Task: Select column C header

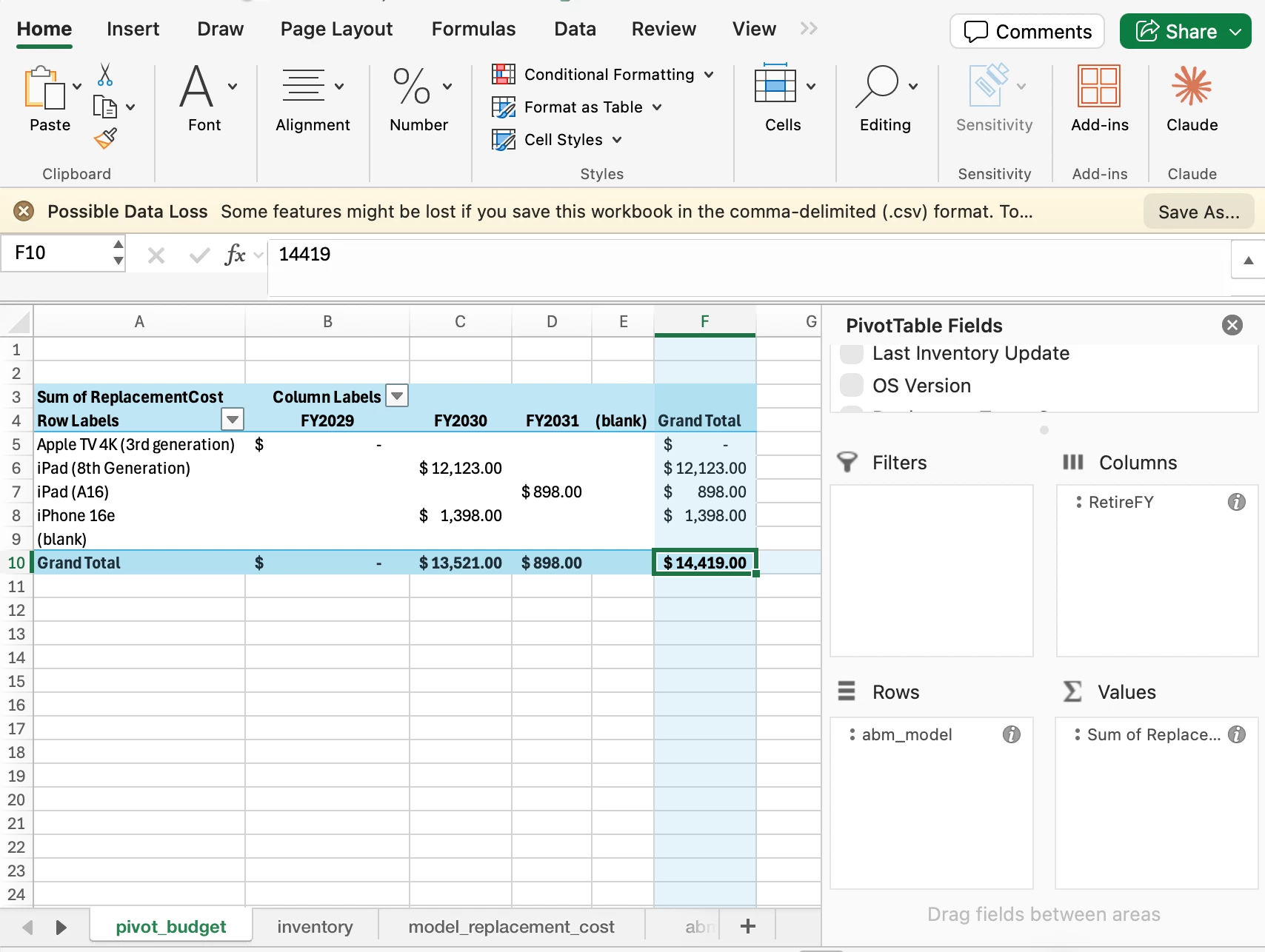Action: [x=460, y=322]
